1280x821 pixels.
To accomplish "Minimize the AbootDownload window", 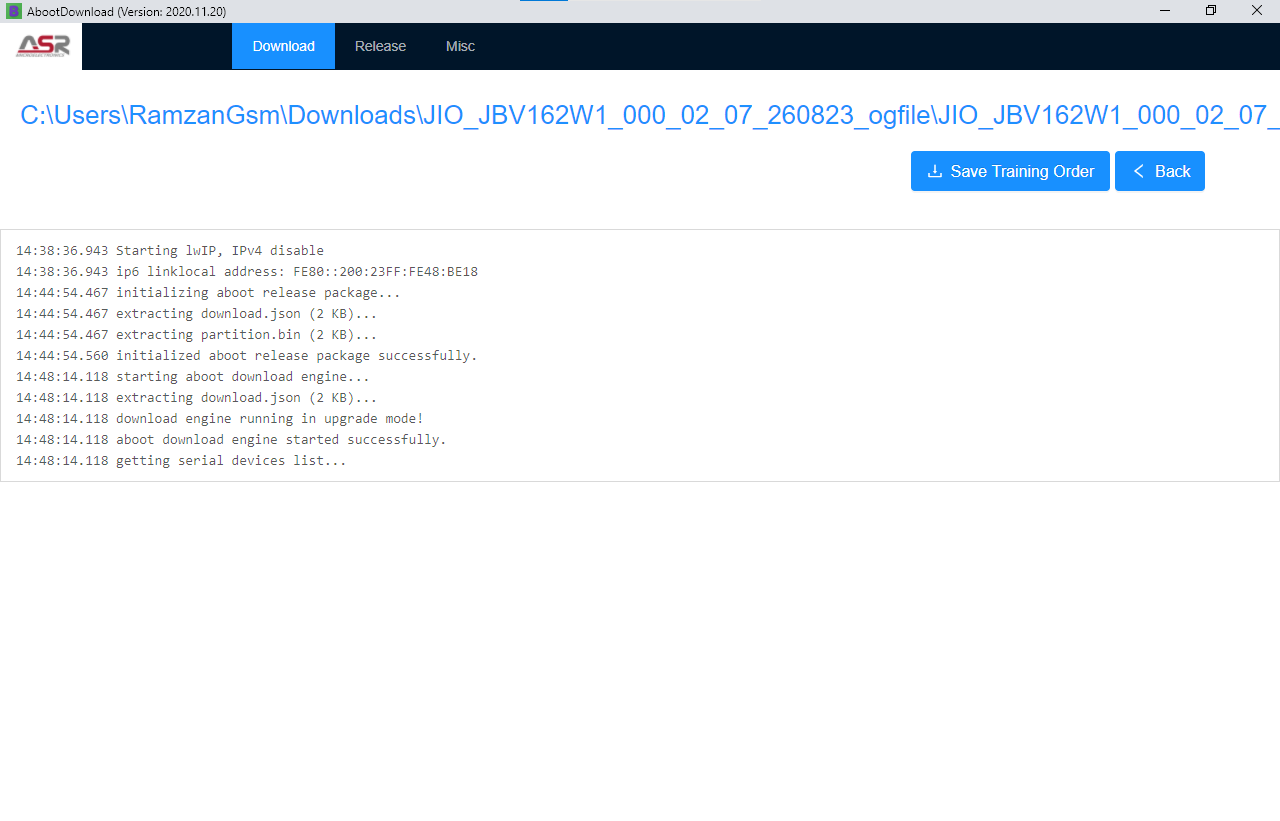I will [1165, 11].
